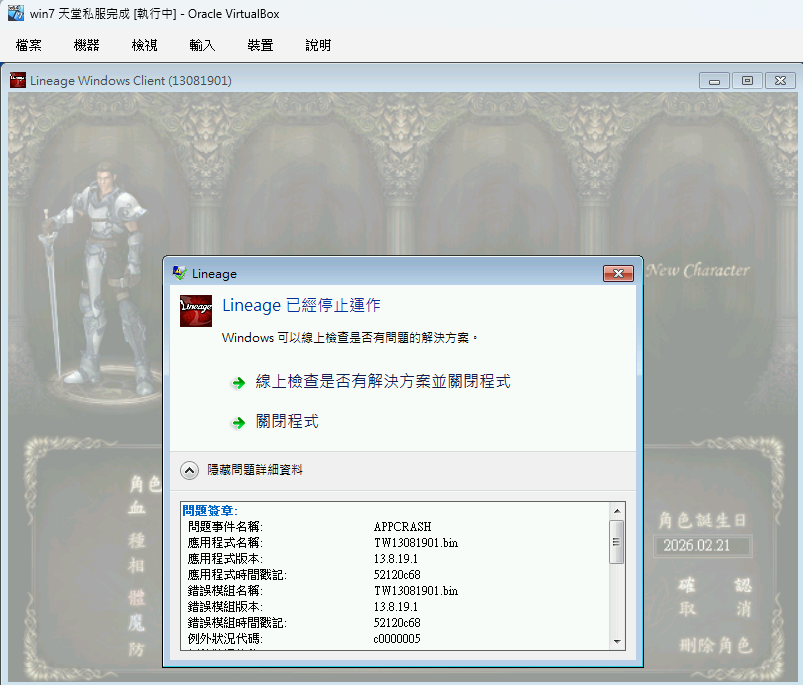Screen dimensions: 803x685
Task: Click scroll up arrow in problem details box
Action: coord(617,511)
